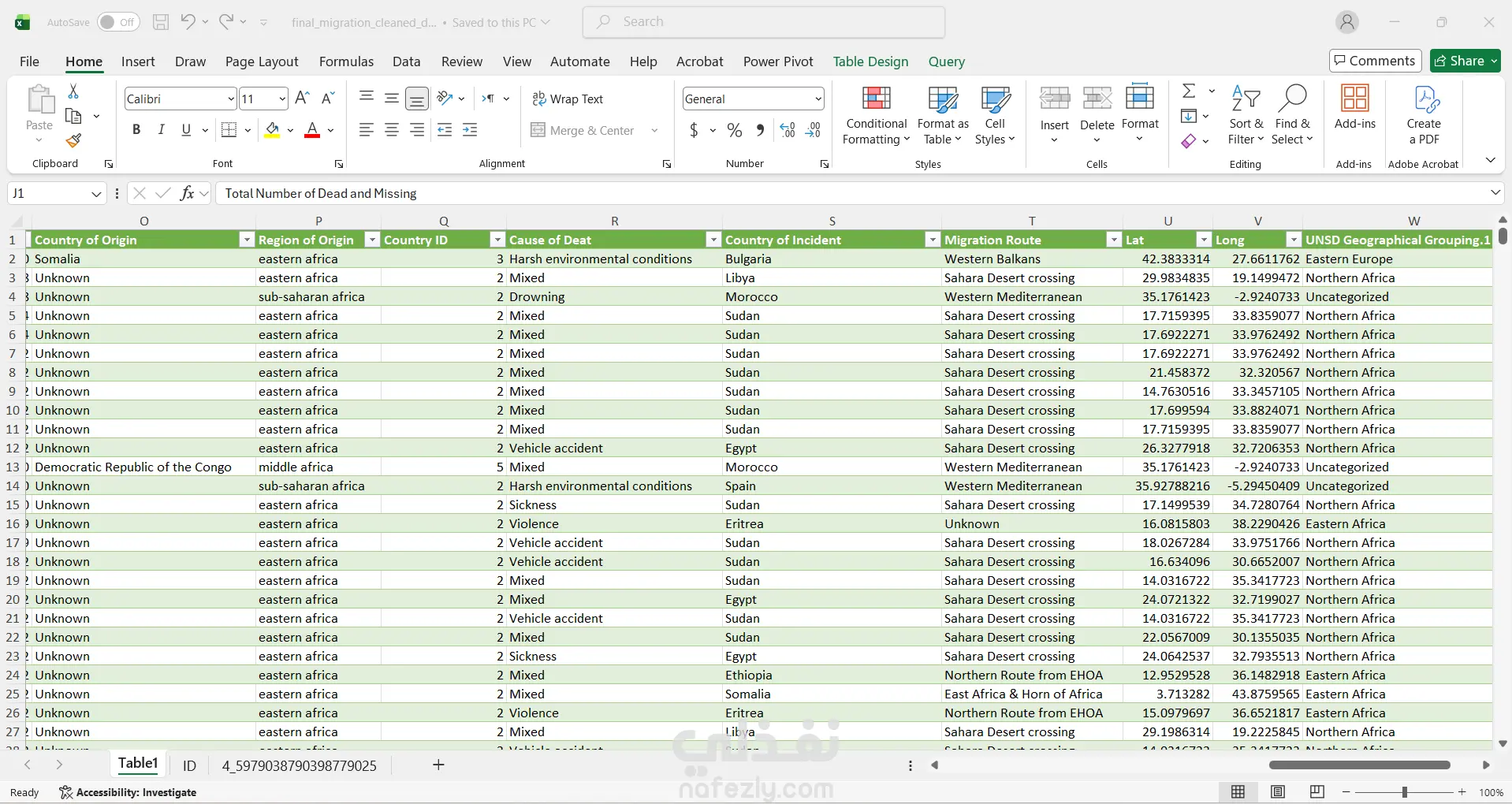Toggle Middle Align for cells
The height and width of the screenshot is (804, 1512).
coord(392,98)
